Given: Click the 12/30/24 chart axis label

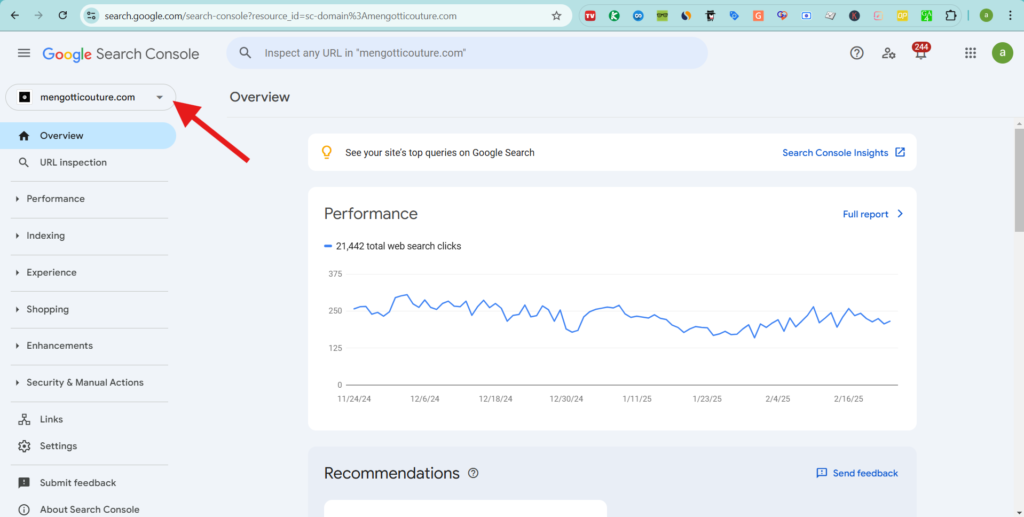Looking at the screenshot, I should coord(566,399).
